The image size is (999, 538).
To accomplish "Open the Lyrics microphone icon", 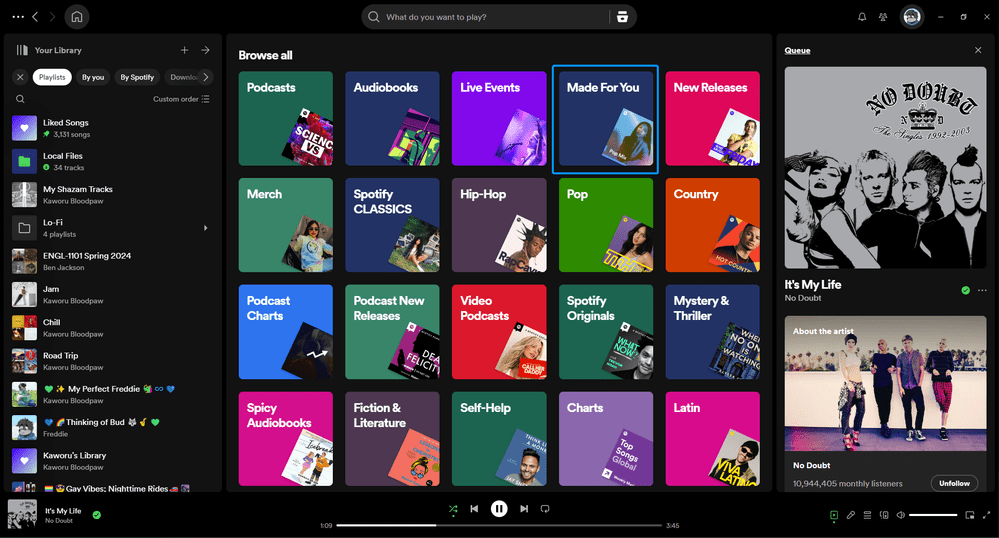I will tap(851, 515).
